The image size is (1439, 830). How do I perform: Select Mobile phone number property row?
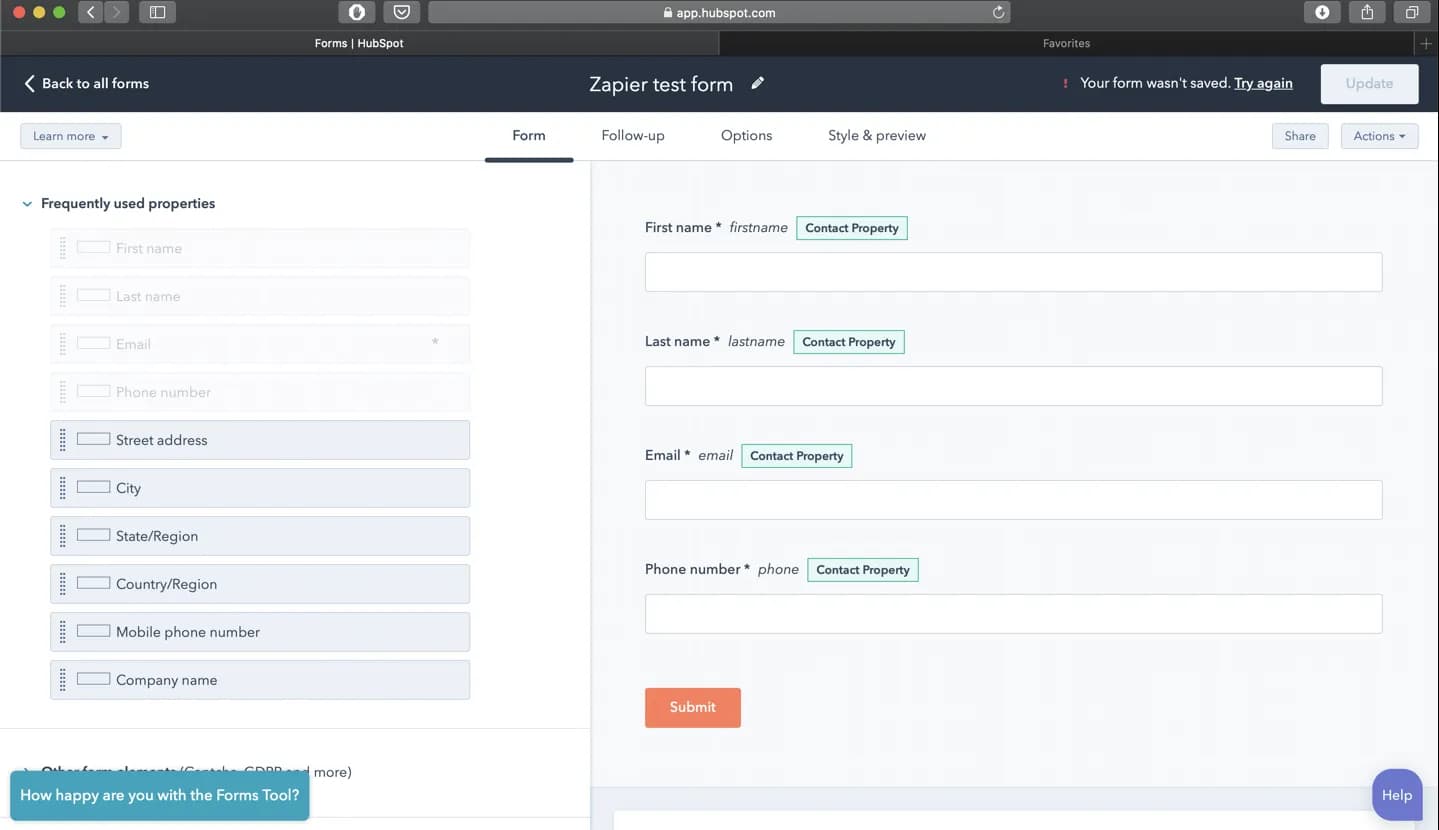[260, 632]
